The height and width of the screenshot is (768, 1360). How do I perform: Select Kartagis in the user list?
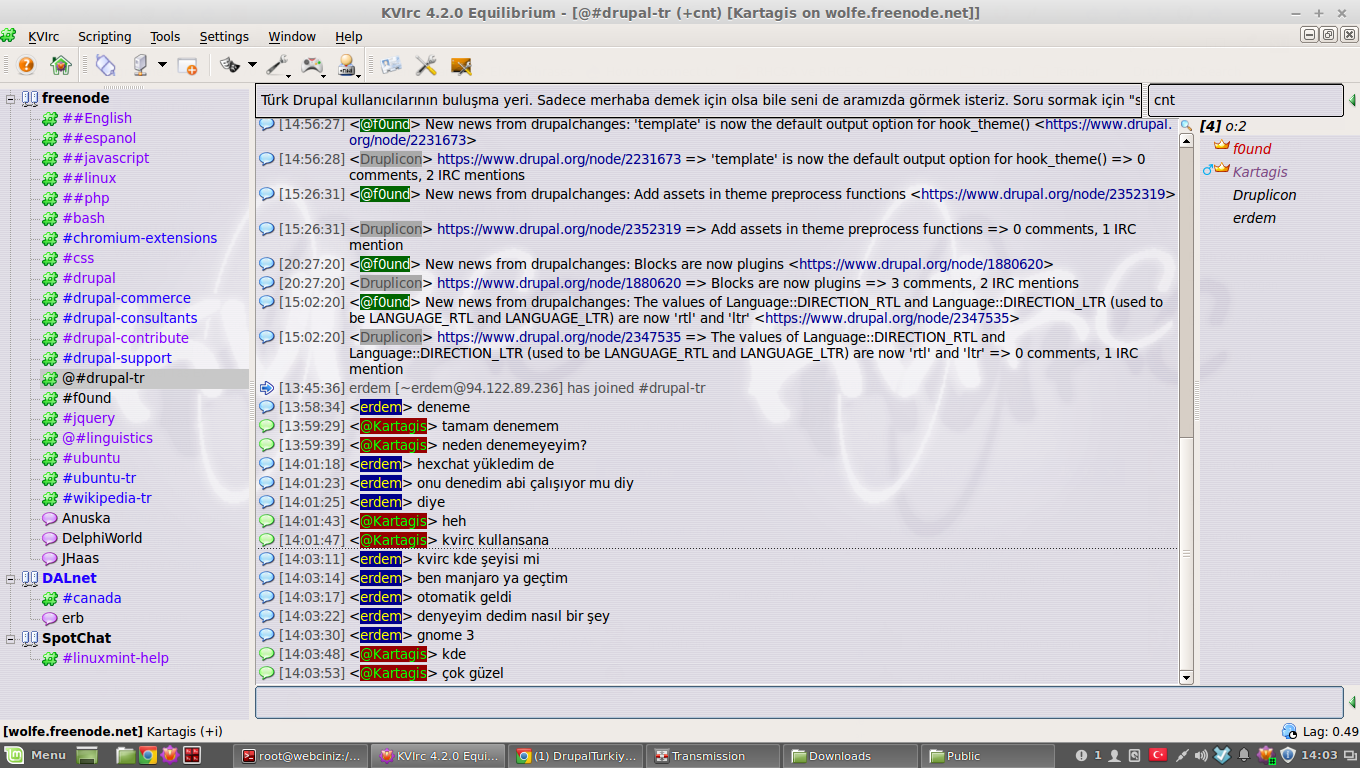point(1260,172)
